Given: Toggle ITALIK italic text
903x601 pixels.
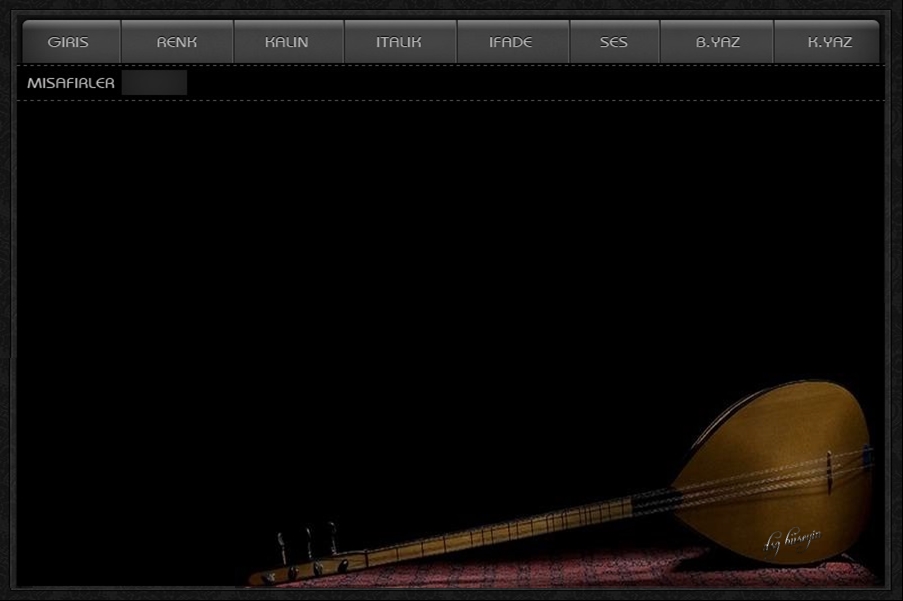Looking at the screenshot, I should click(x=399, y=42).
